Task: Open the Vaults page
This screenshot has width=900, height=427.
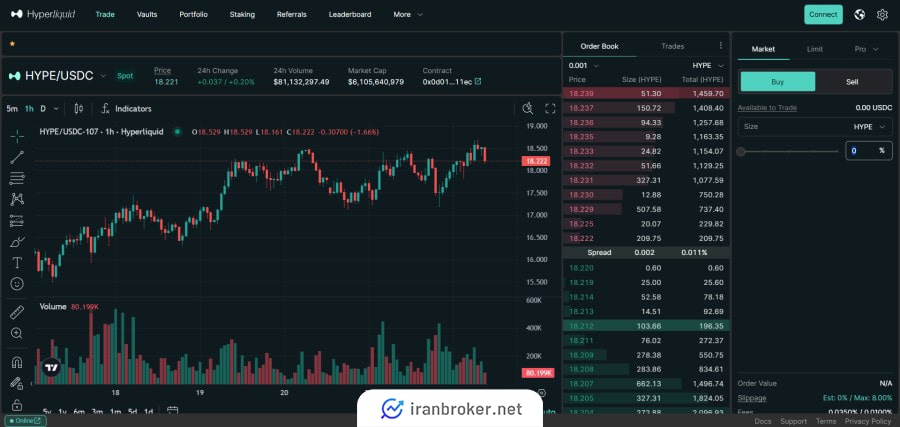Action: pos(147,14)
